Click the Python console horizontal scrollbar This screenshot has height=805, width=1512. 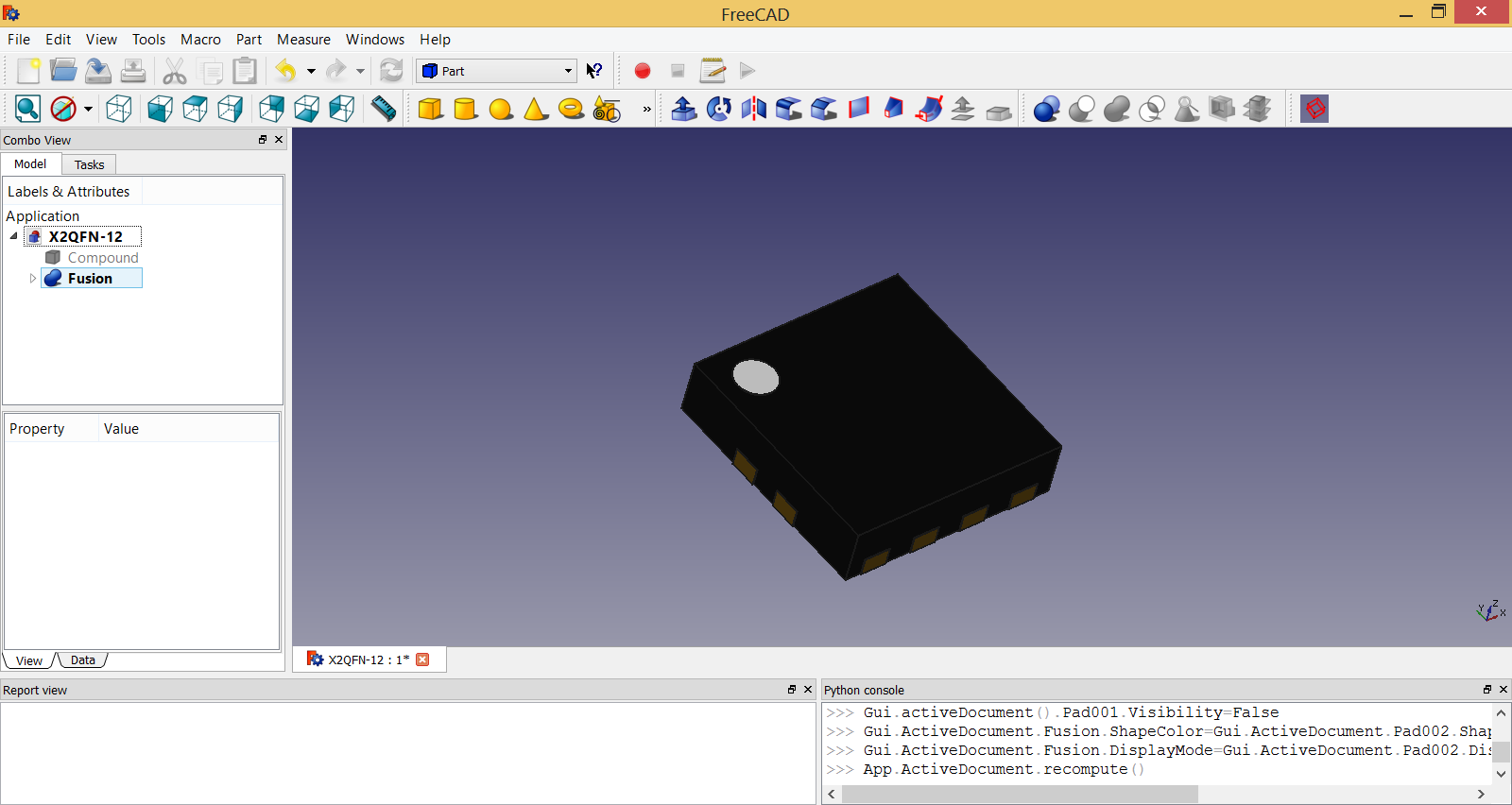tap(1020, 795)
